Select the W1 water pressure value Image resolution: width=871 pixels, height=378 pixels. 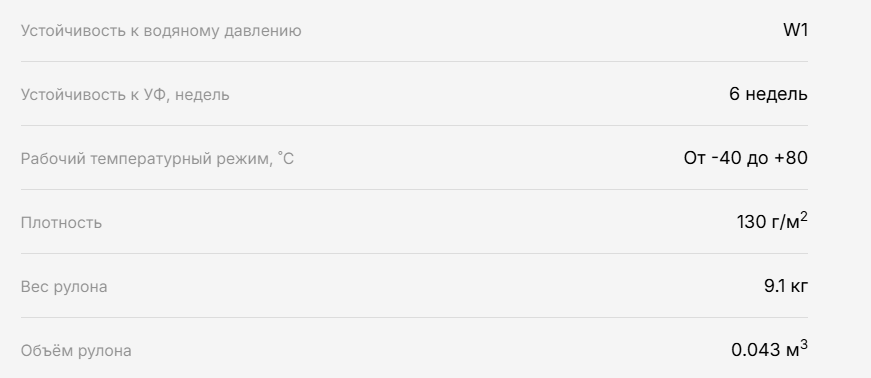pyautogui.click(x=795, y=31)
